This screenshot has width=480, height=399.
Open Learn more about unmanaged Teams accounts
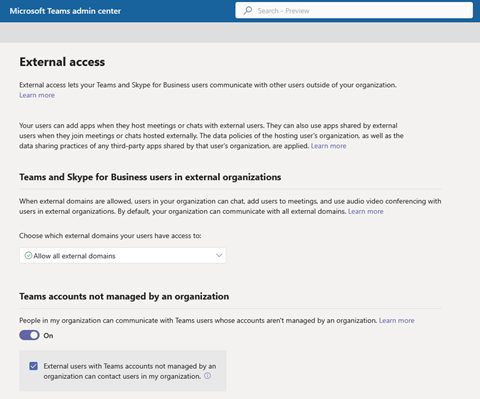[x=397, y=320]
